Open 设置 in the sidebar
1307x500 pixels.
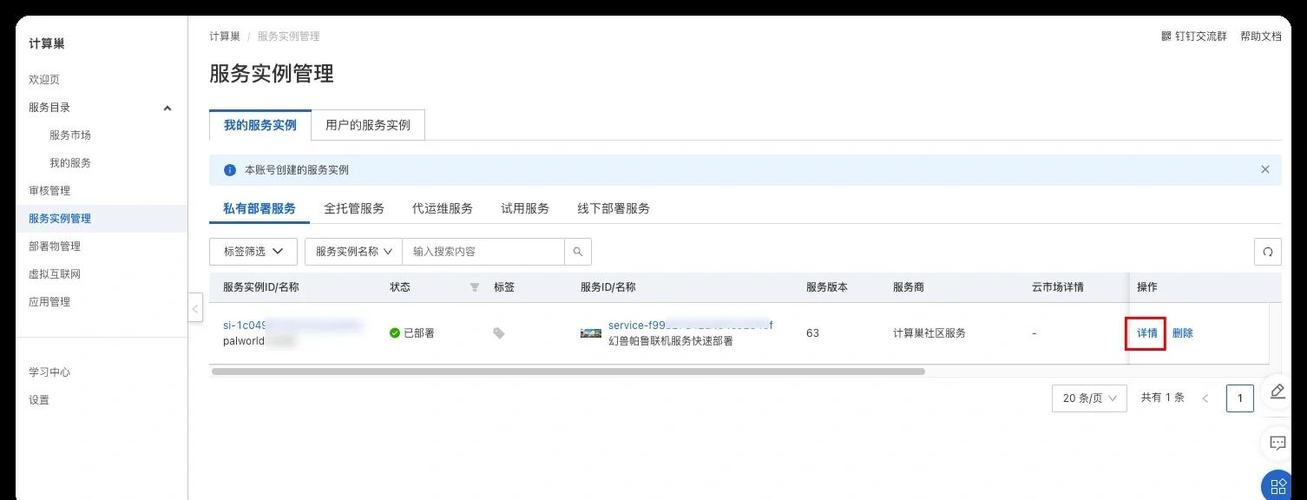[39, 400]
